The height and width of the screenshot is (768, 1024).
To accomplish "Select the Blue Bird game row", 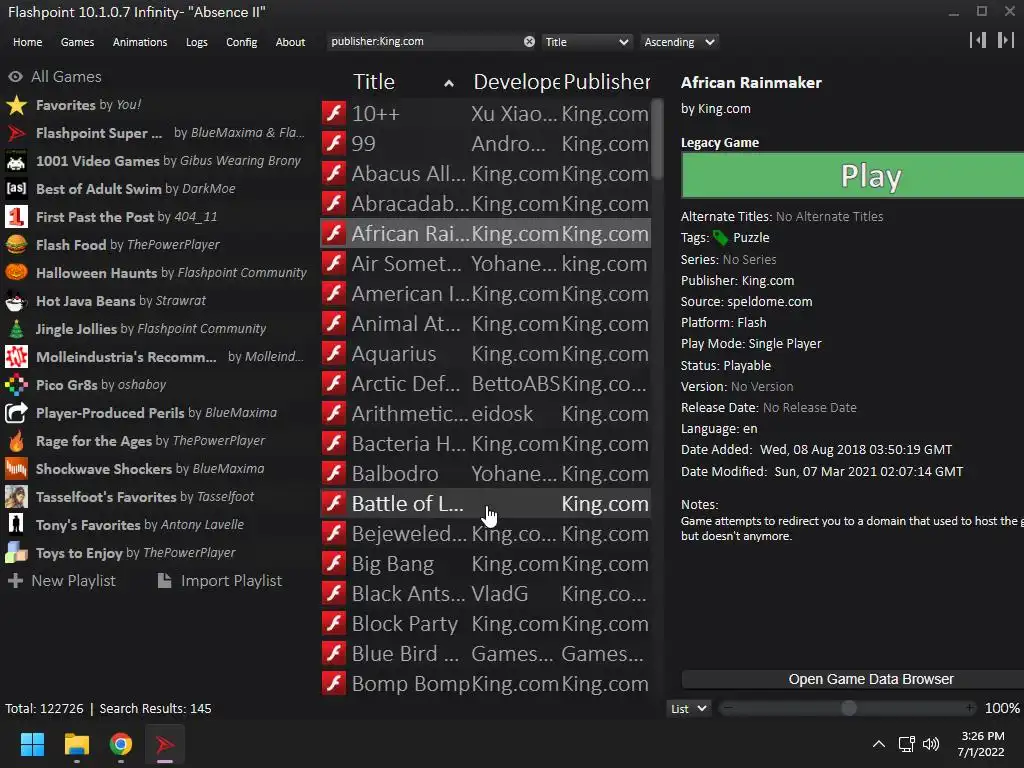I will (x=485, y=654).
